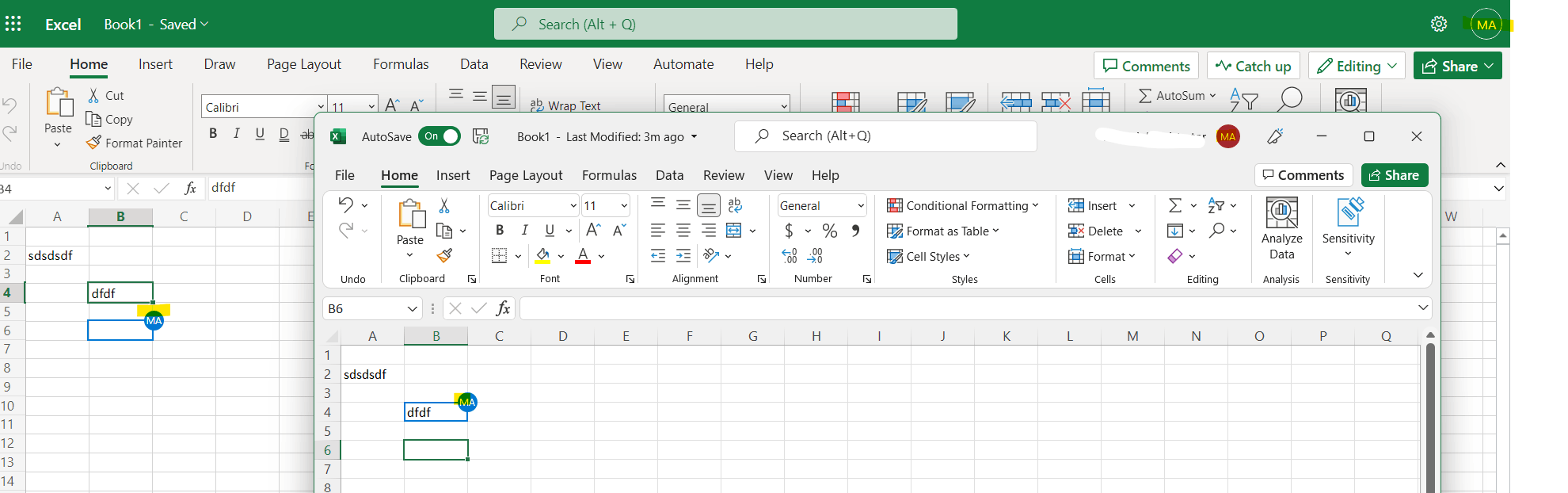Image resolution: width=1568 pixels, height=493 pixels.
Task: Open File menu in Excel web
Action: tap(22, 64)
